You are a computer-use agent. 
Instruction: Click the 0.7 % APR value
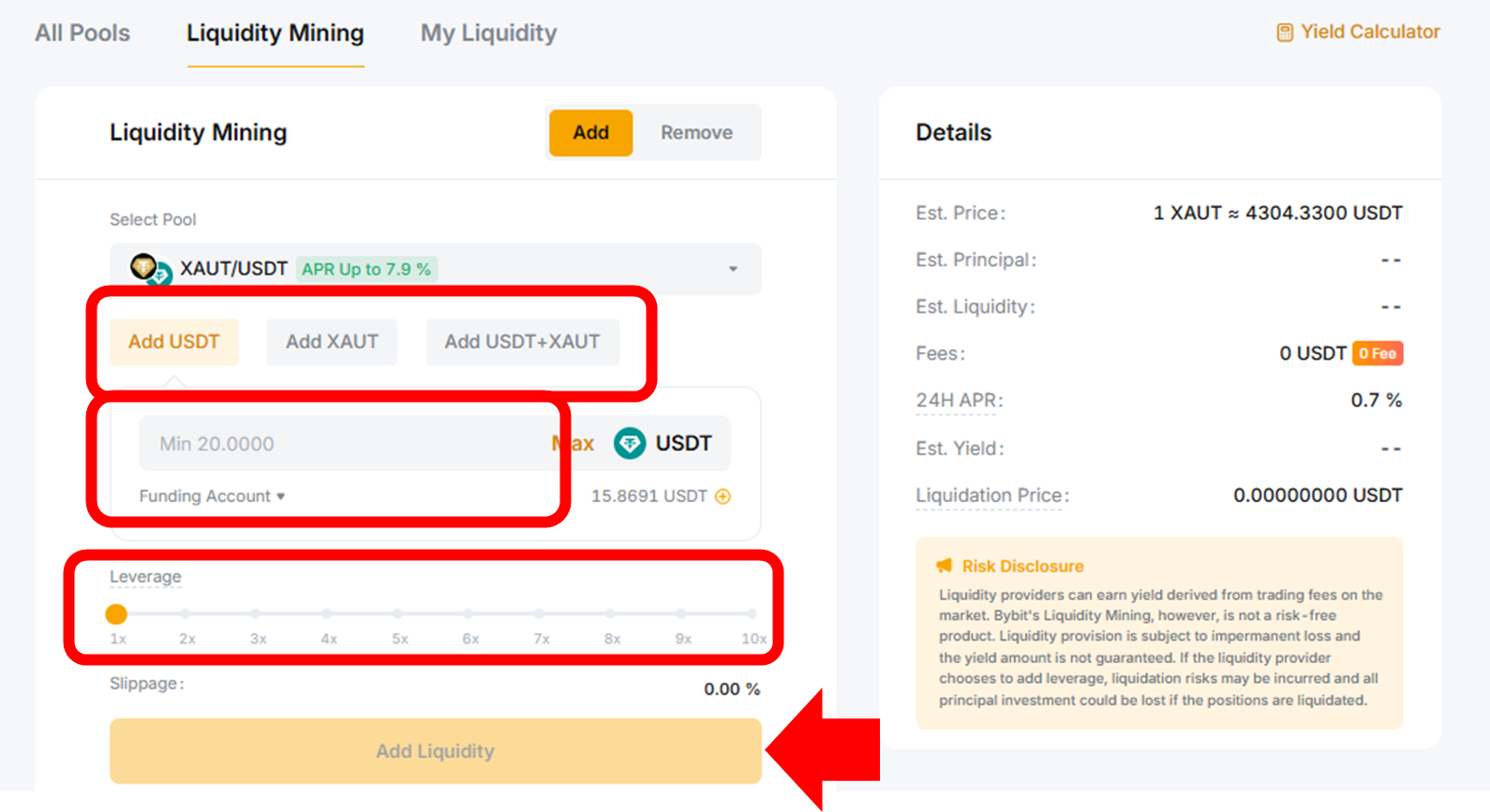click(x=1377, y=401)
